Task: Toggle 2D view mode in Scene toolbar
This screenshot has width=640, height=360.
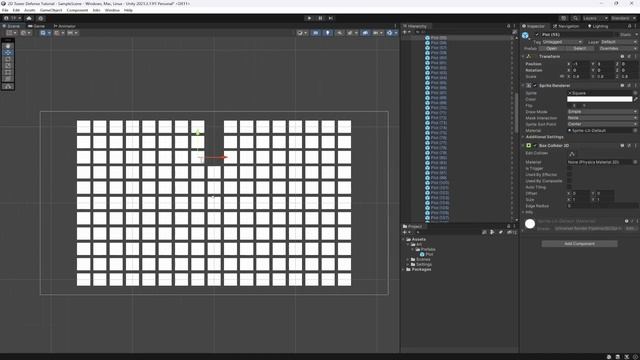Action: pos(316,33)
